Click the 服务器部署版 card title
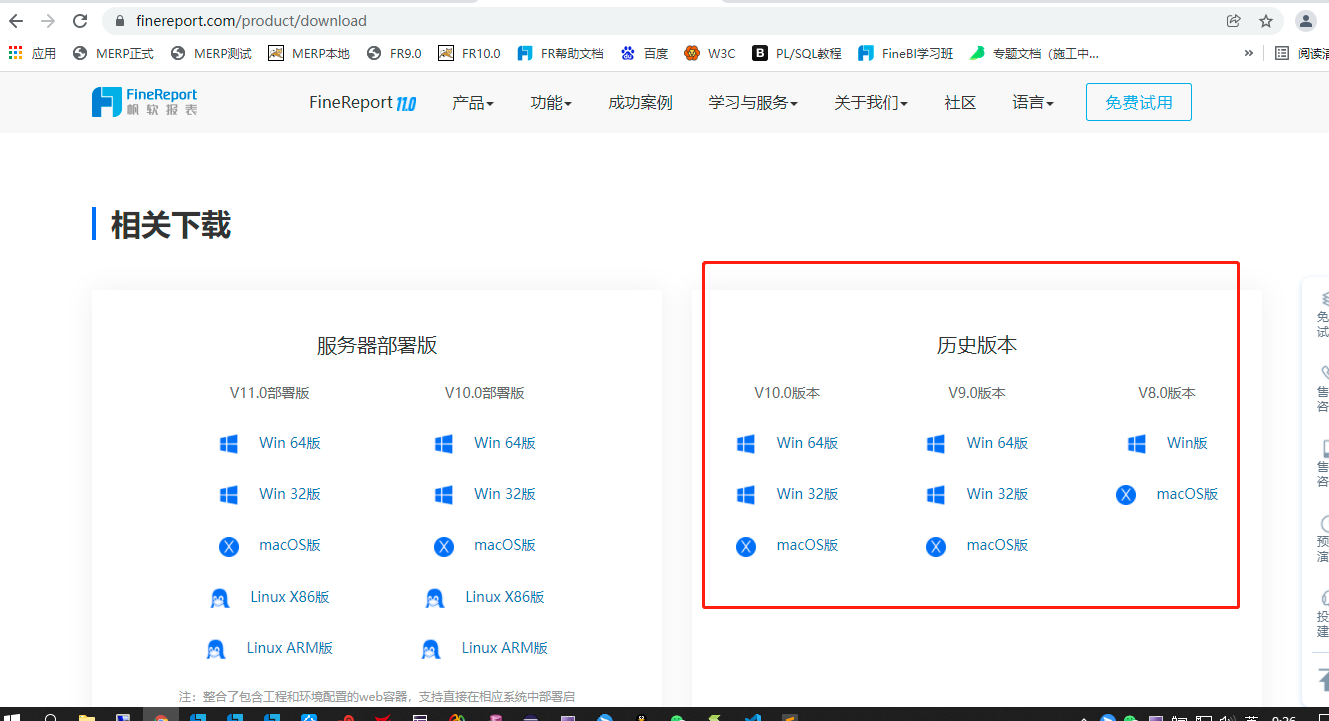Image resolution: width=1329 pixels, height=721 pixels. (377, 345)
